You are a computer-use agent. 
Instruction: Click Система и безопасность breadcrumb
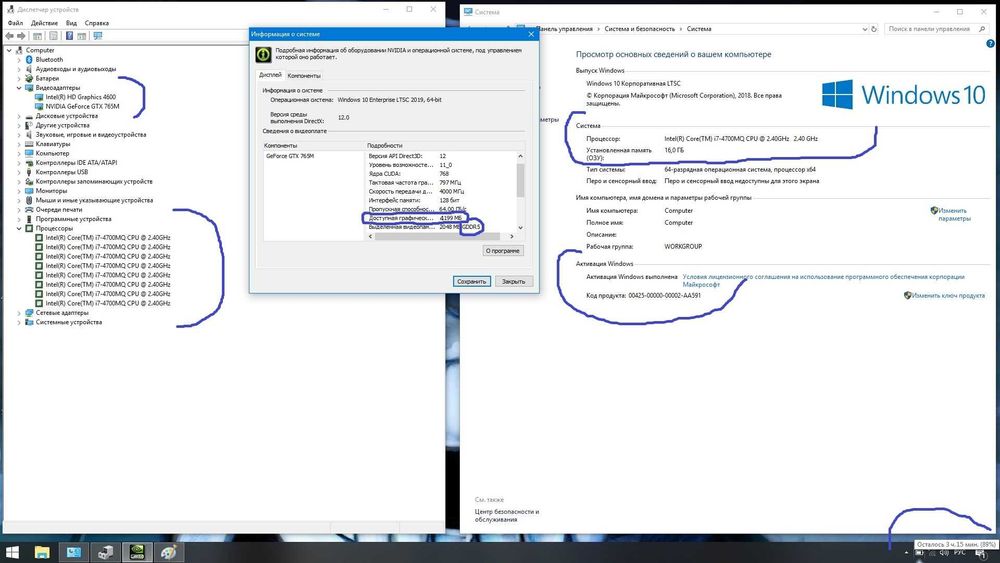click(x=639, y=29)
